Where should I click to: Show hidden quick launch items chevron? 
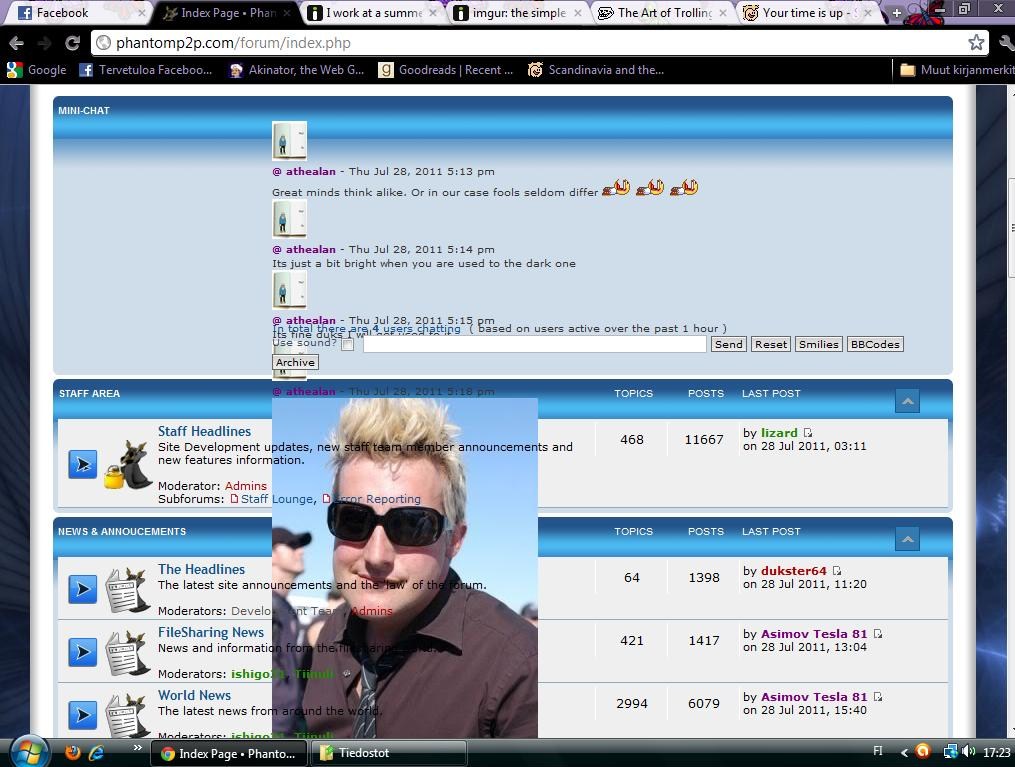click(137, 748)
